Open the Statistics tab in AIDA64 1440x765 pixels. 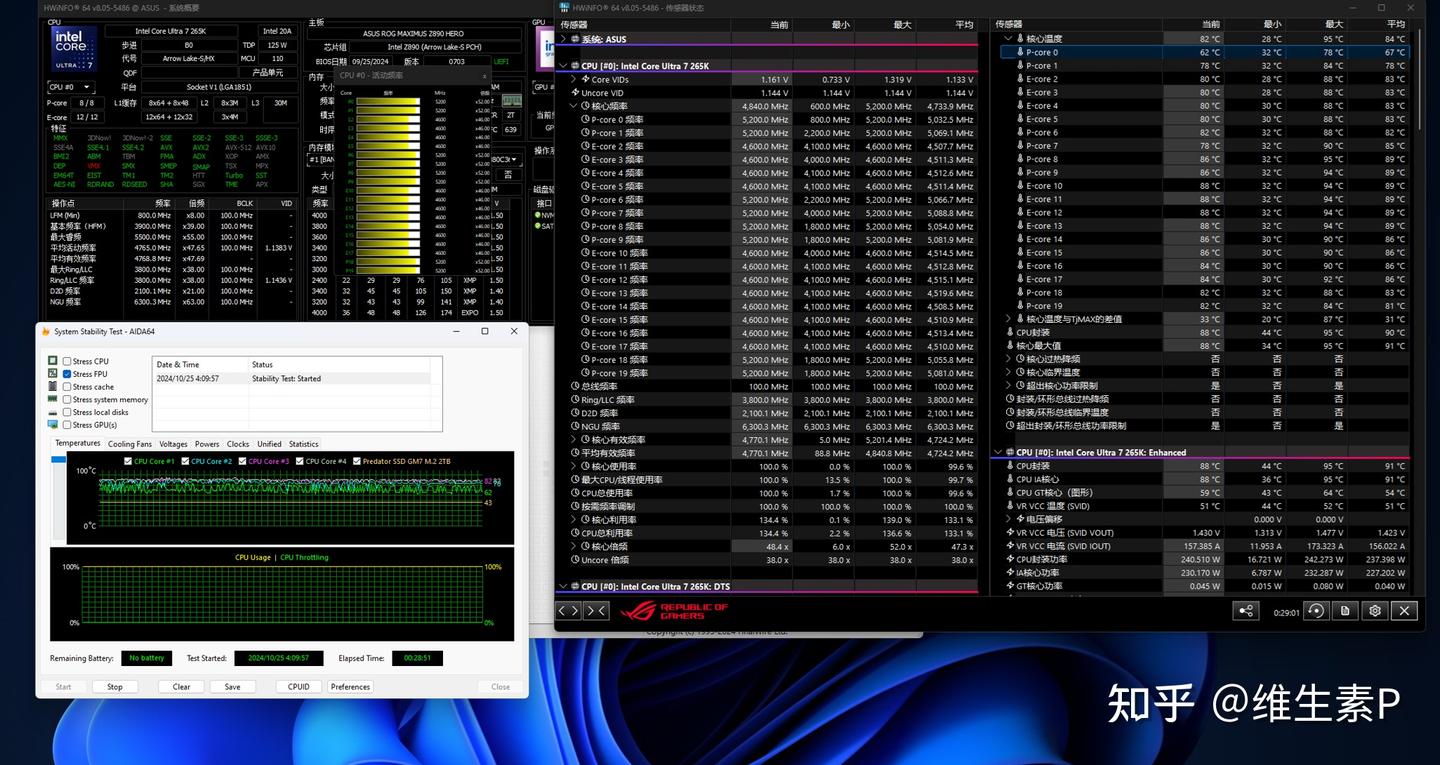click(x=303, y=444)
